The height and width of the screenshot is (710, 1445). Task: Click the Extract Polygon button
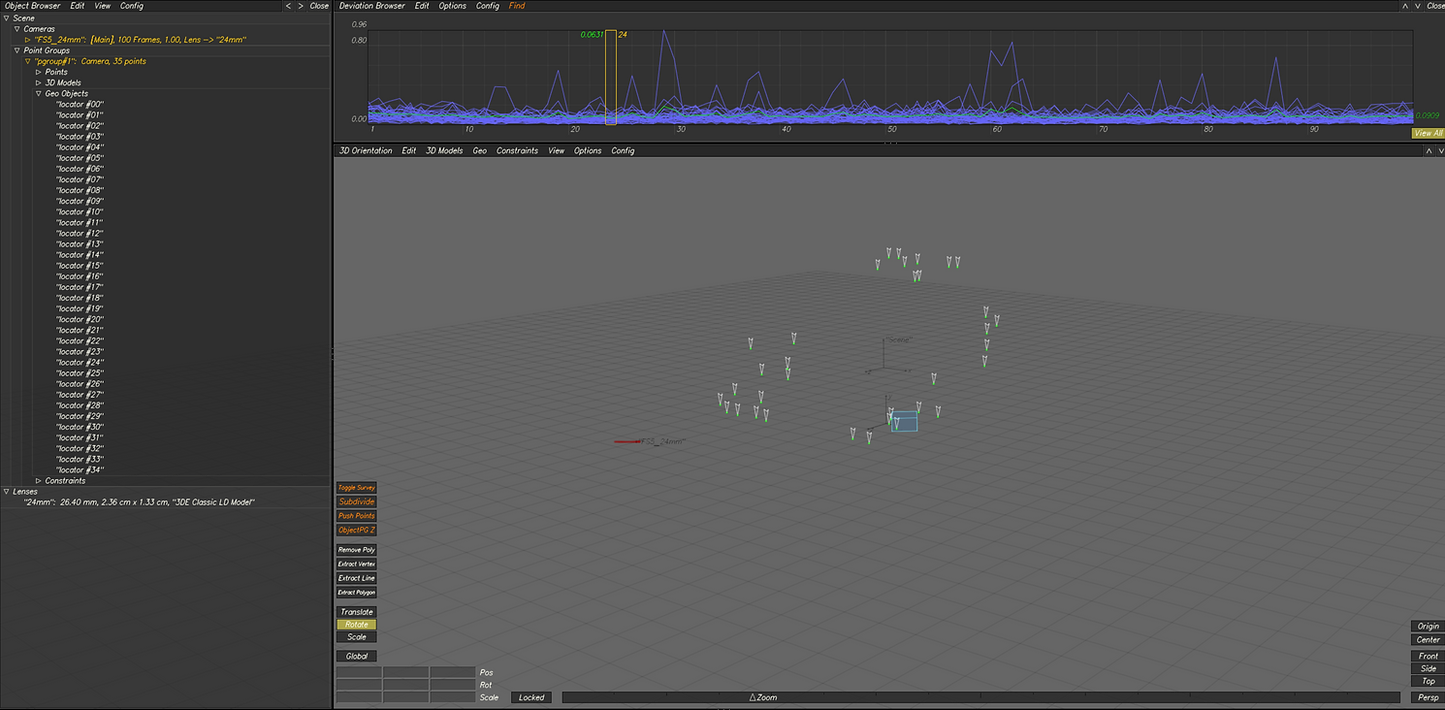point(356,592)
